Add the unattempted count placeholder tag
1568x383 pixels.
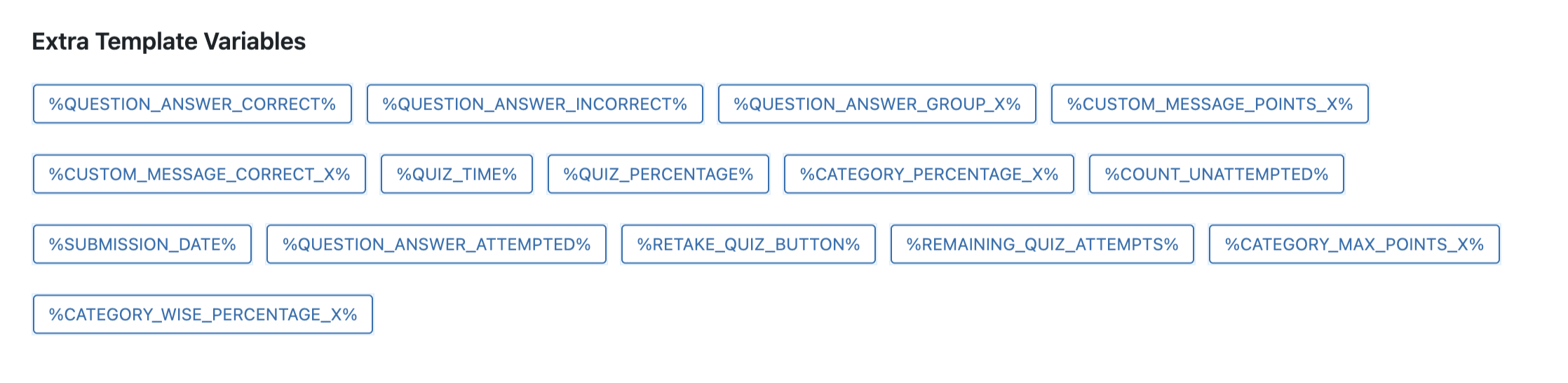pyautogui.click(x=1216, y=175)
